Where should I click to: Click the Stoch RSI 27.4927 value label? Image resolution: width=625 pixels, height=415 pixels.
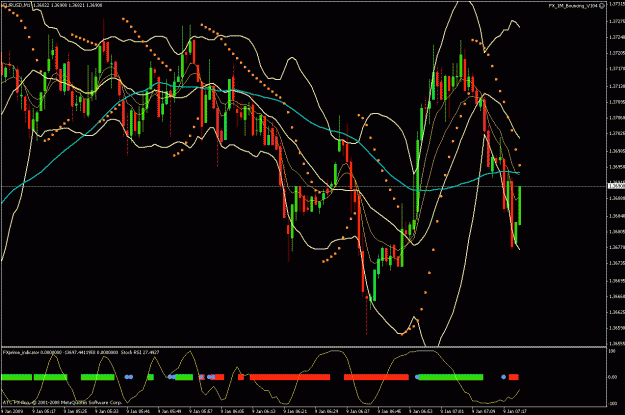[x=140, y=353]
